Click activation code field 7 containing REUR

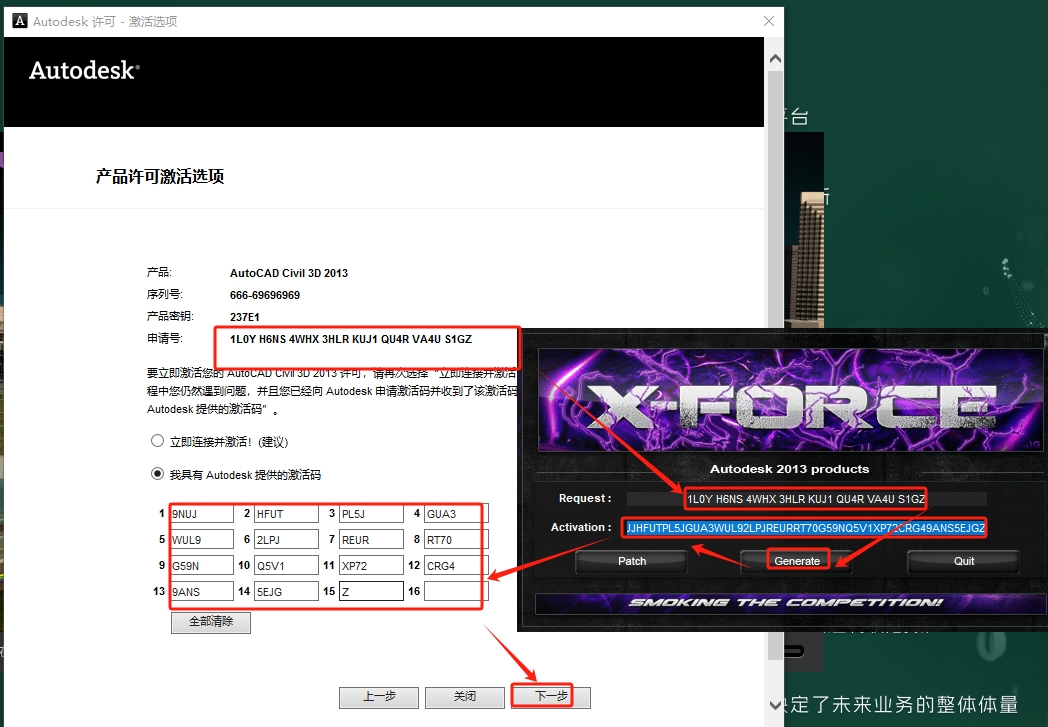coord(372,539)
